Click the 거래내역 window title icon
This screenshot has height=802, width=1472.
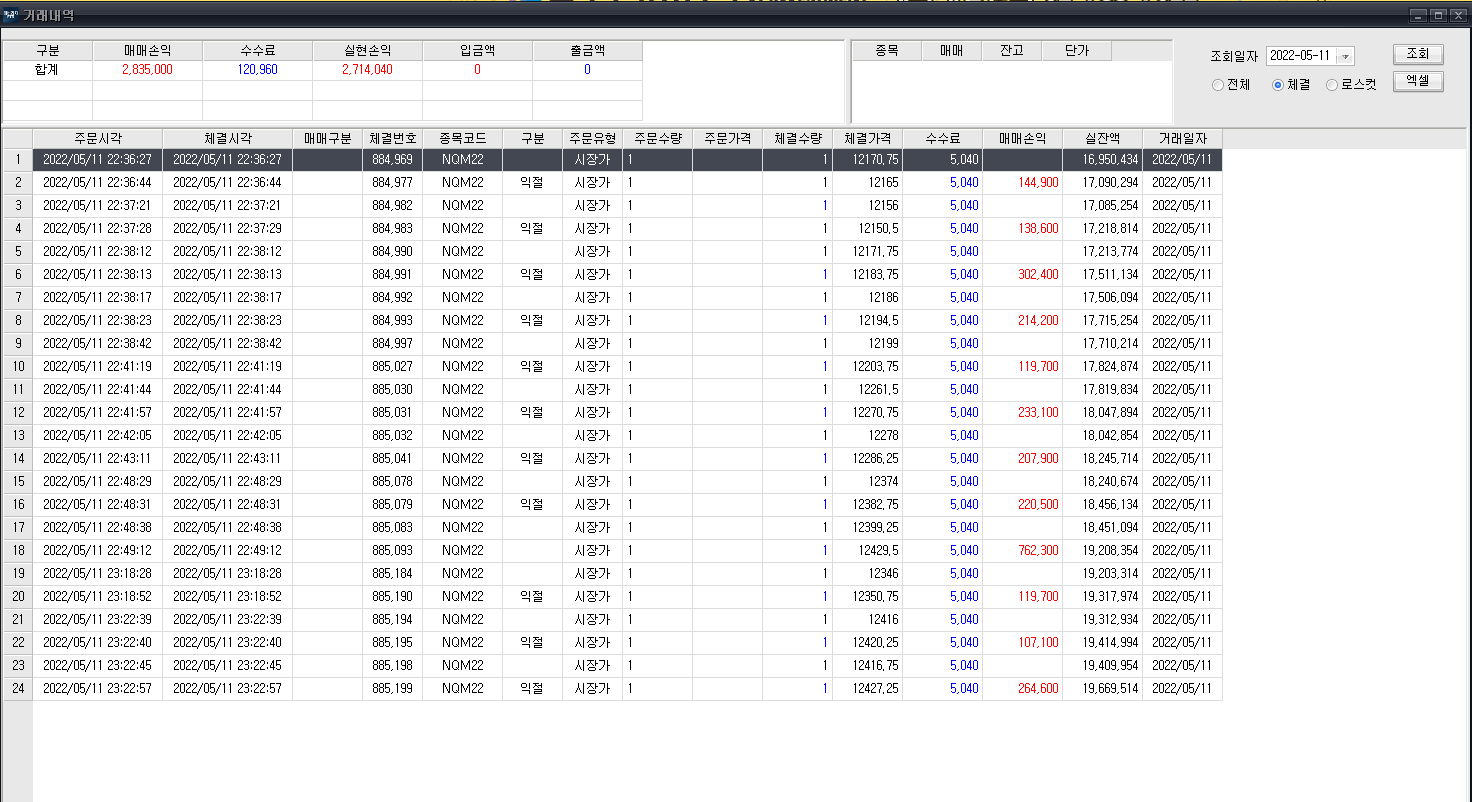coord(10,15)
